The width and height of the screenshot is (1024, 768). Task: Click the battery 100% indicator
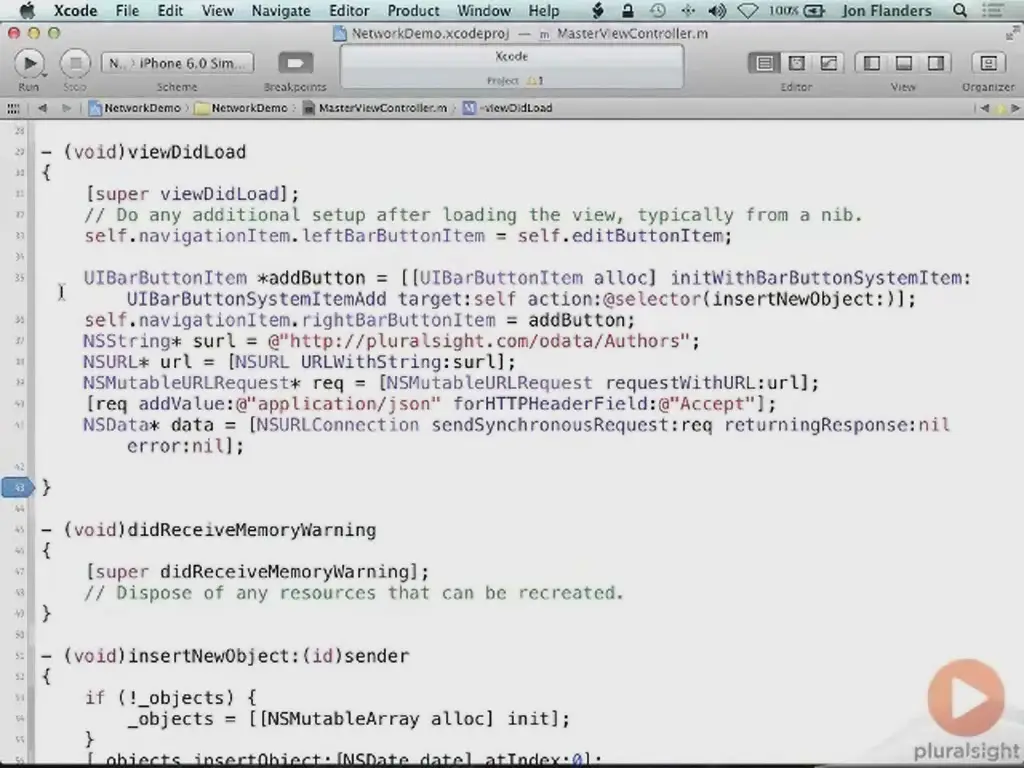(796, 10)
